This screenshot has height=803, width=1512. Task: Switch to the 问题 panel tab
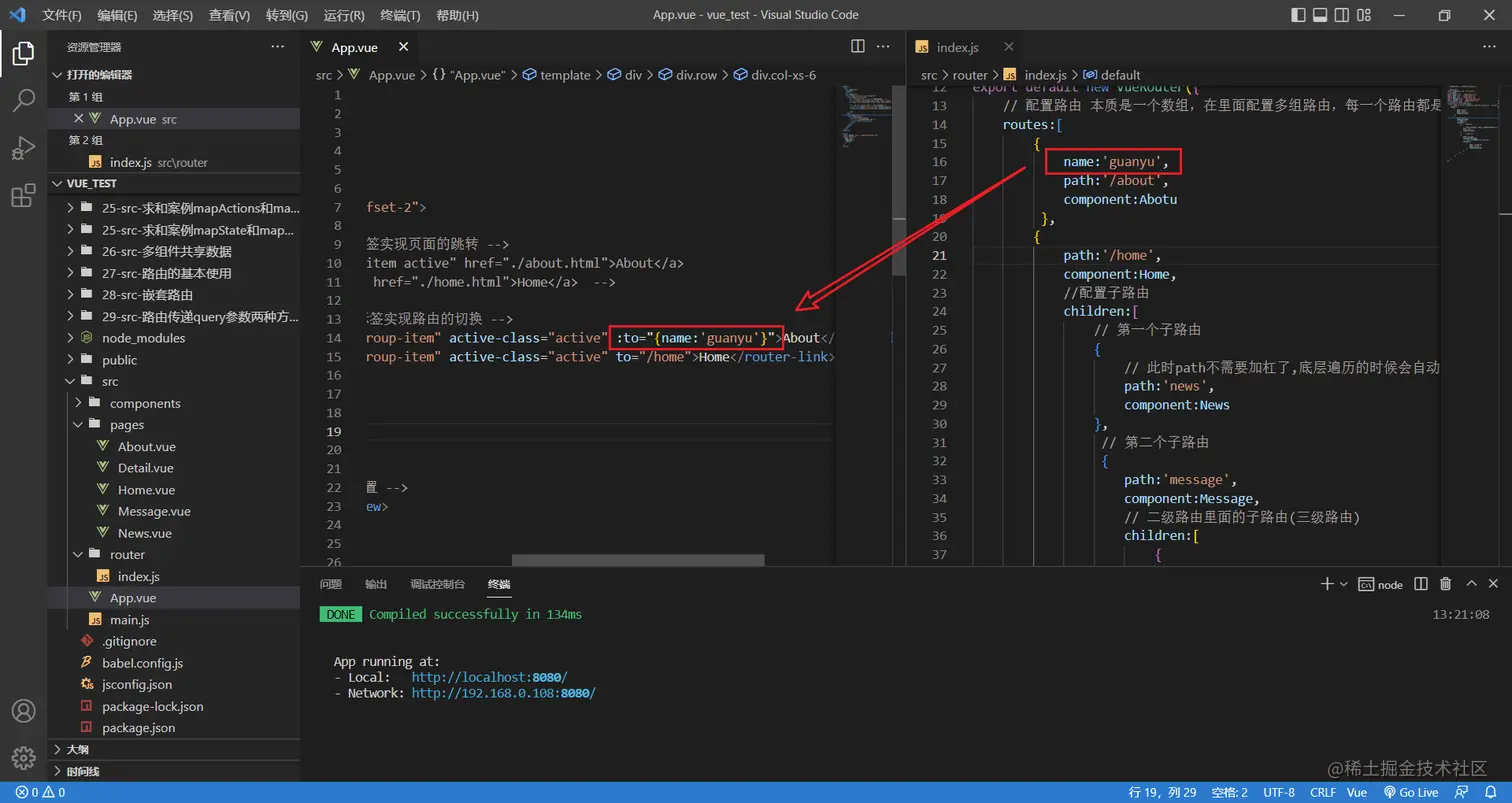(330, 584)
